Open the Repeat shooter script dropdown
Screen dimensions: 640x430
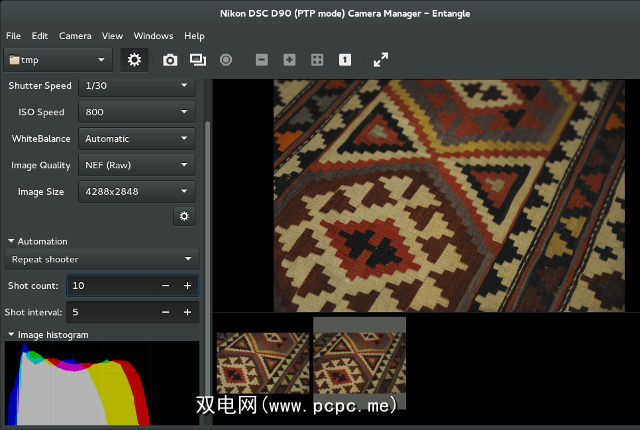[x=101, y=260]
